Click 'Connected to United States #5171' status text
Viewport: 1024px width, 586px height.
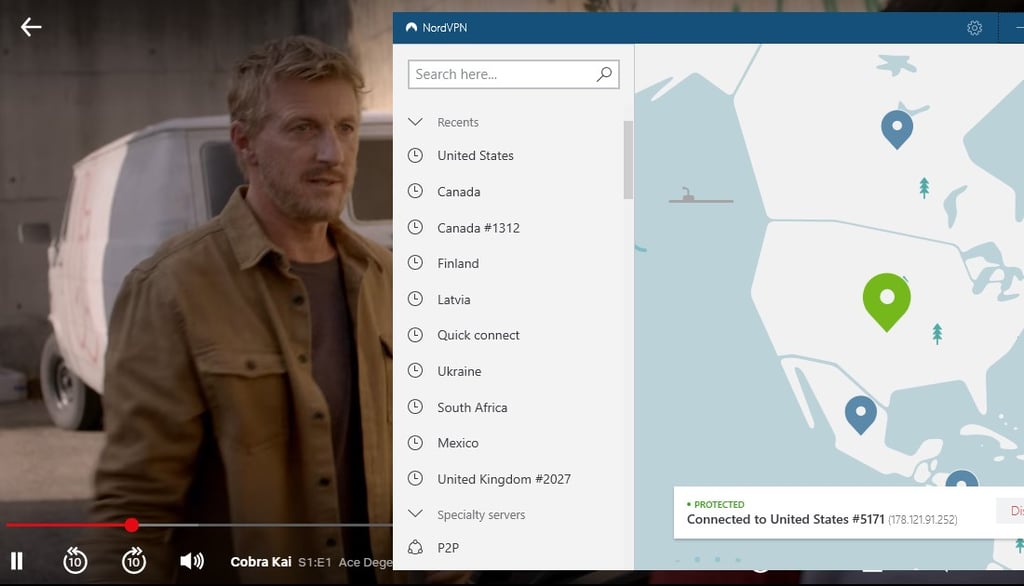[786, 519]
